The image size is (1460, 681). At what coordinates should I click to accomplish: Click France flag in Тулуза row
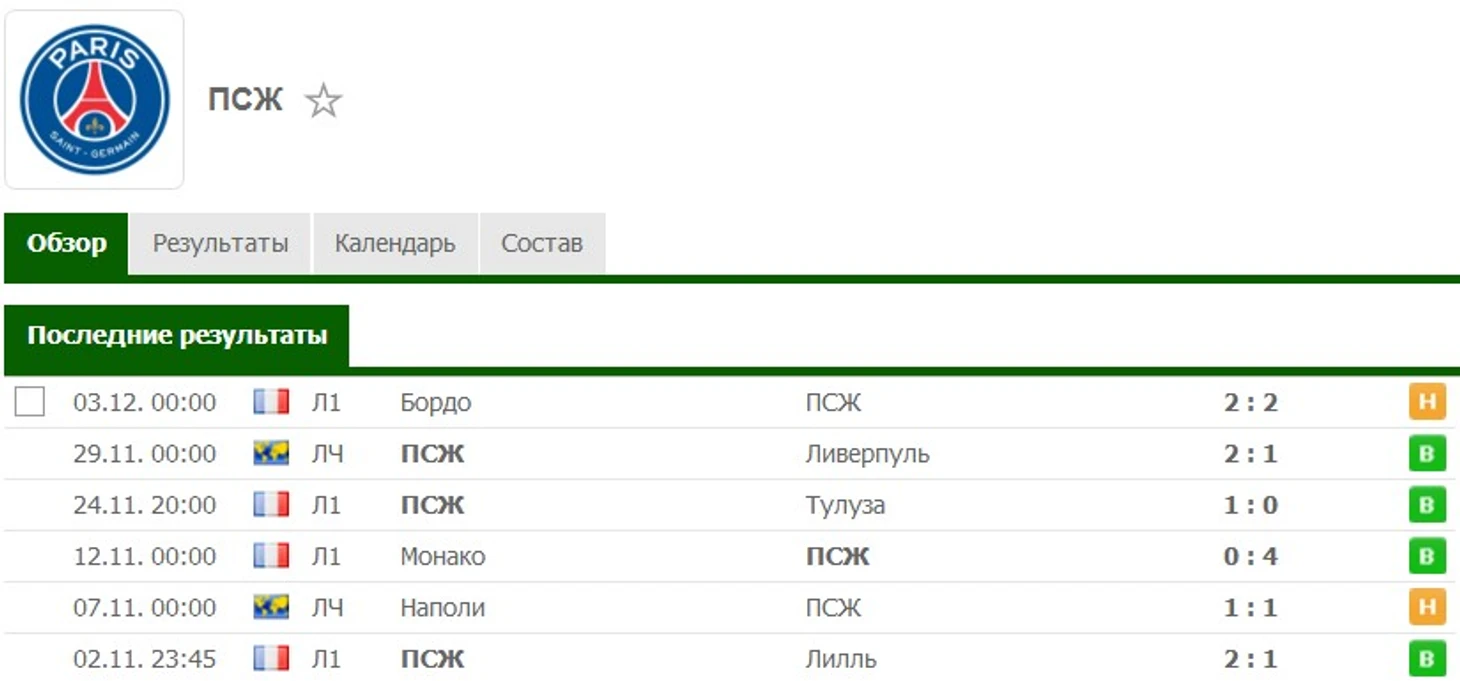[x=271, y=505]
